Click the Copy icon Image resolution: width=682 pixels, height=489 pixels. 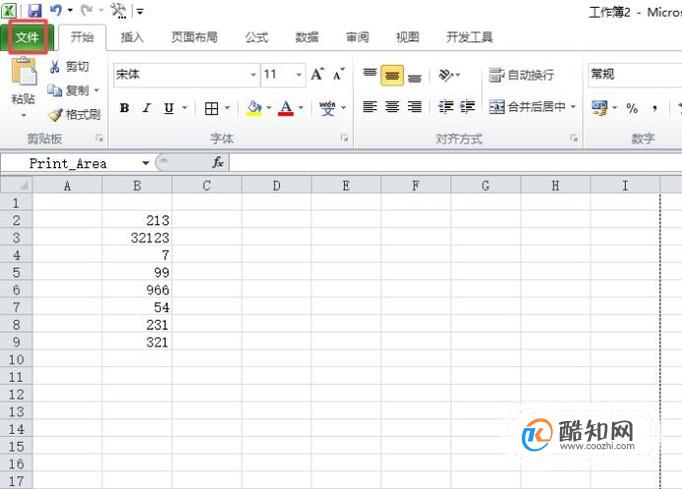[55, 90]
